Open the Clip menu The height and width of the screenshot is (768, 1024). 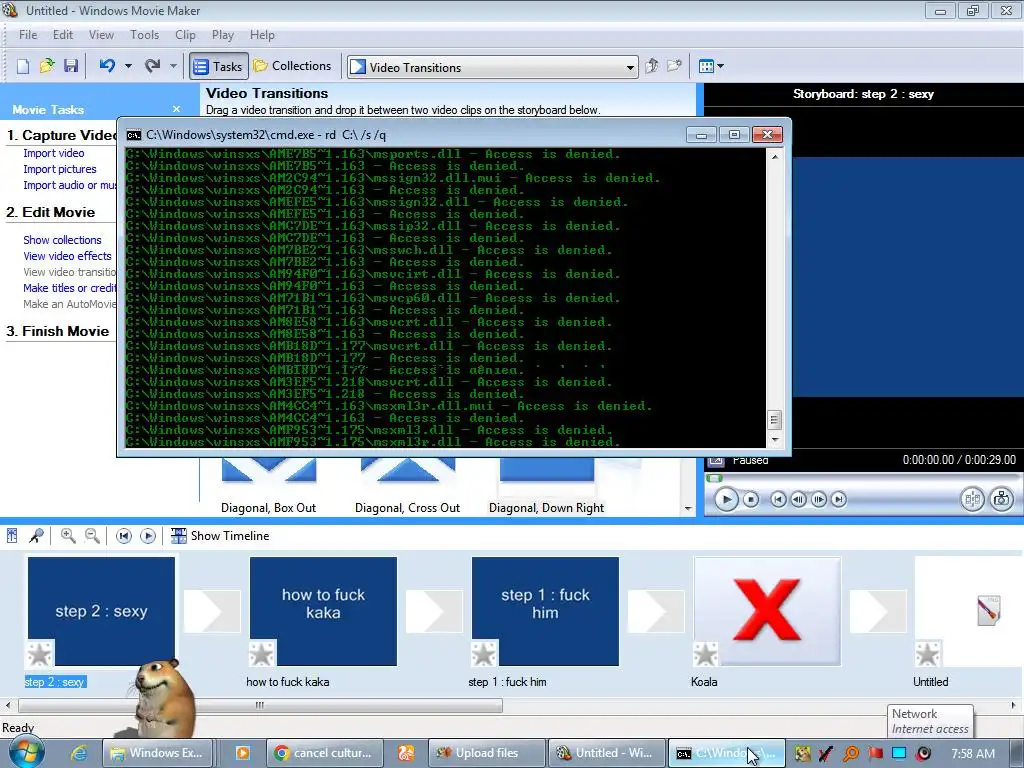pos(185,35)
